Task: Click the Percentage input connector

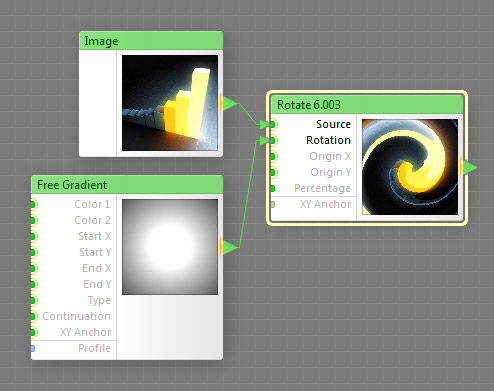Action: tap(273, 188)
